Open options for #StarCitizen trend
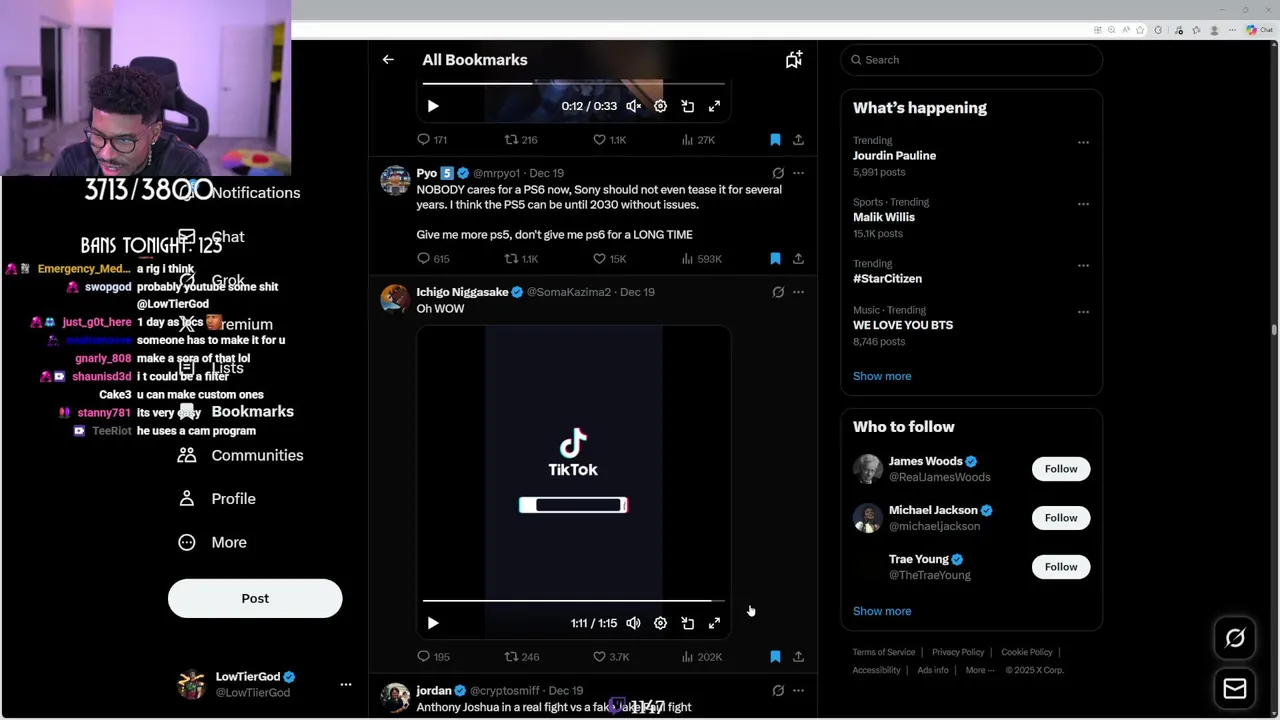 1083,265
